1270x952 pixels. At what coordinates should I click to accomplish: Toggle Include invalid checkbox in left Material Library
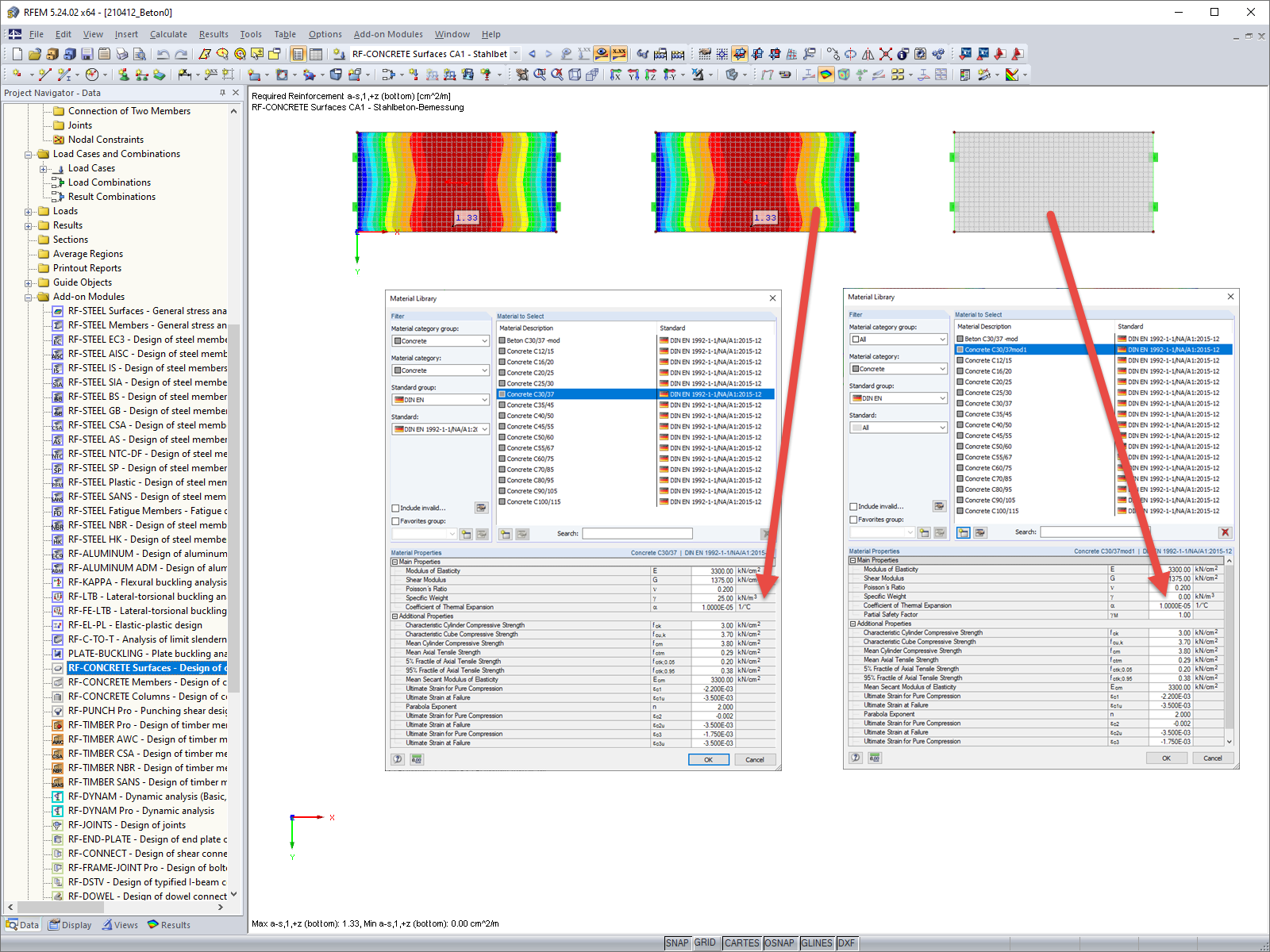tap(395, 508)
